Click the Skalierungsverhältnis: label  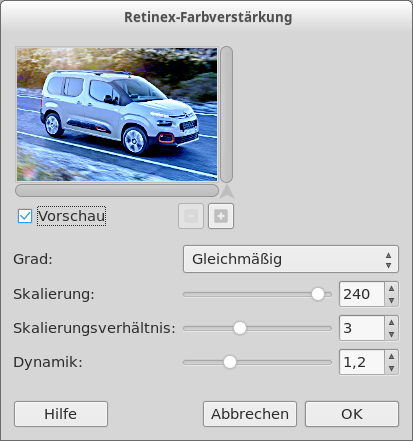coord(94,328)
